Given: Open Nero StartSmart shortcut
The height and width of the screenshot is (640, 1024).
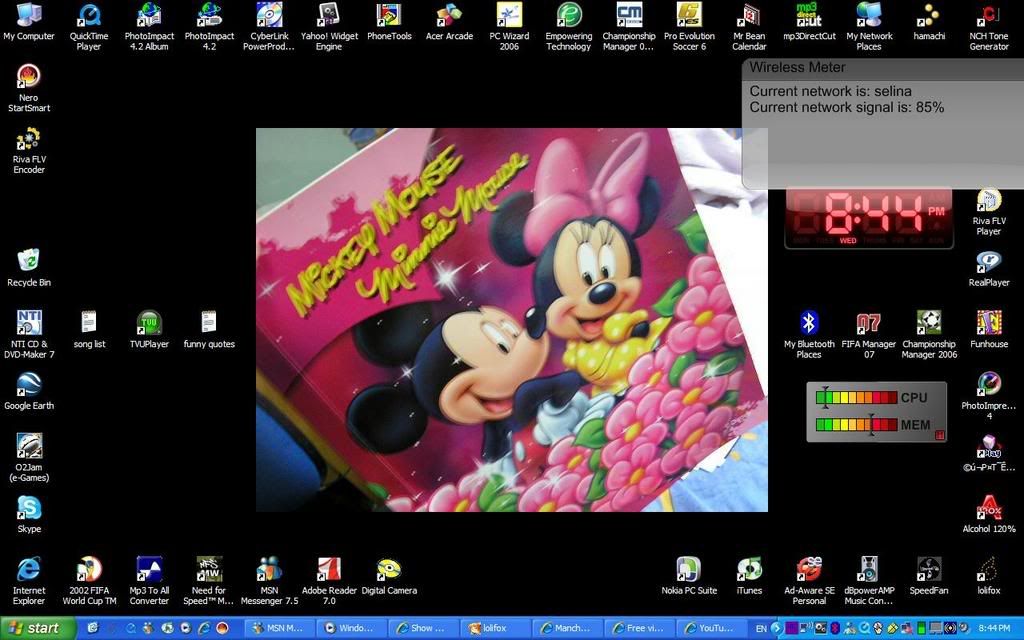Looking at the screenshot, I should click(x=29, y=77).
